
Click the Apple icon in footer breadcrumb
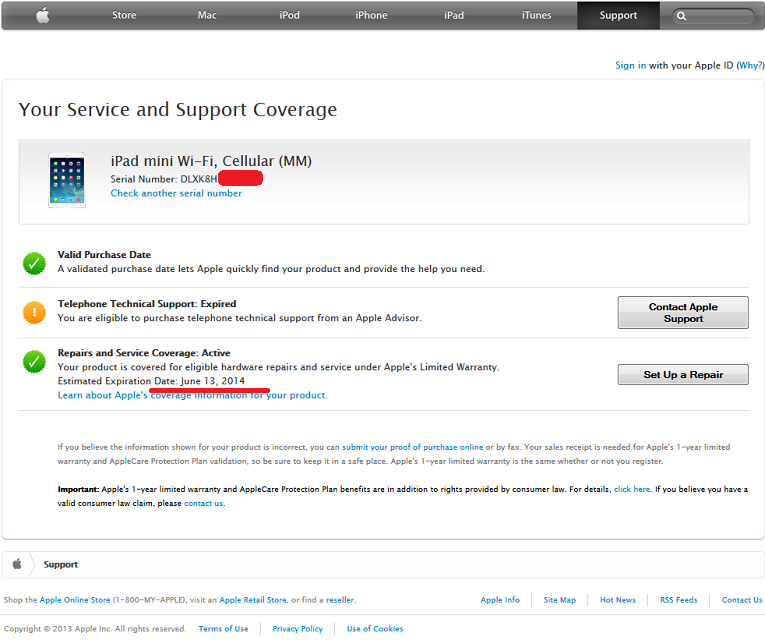coord(17,564)
